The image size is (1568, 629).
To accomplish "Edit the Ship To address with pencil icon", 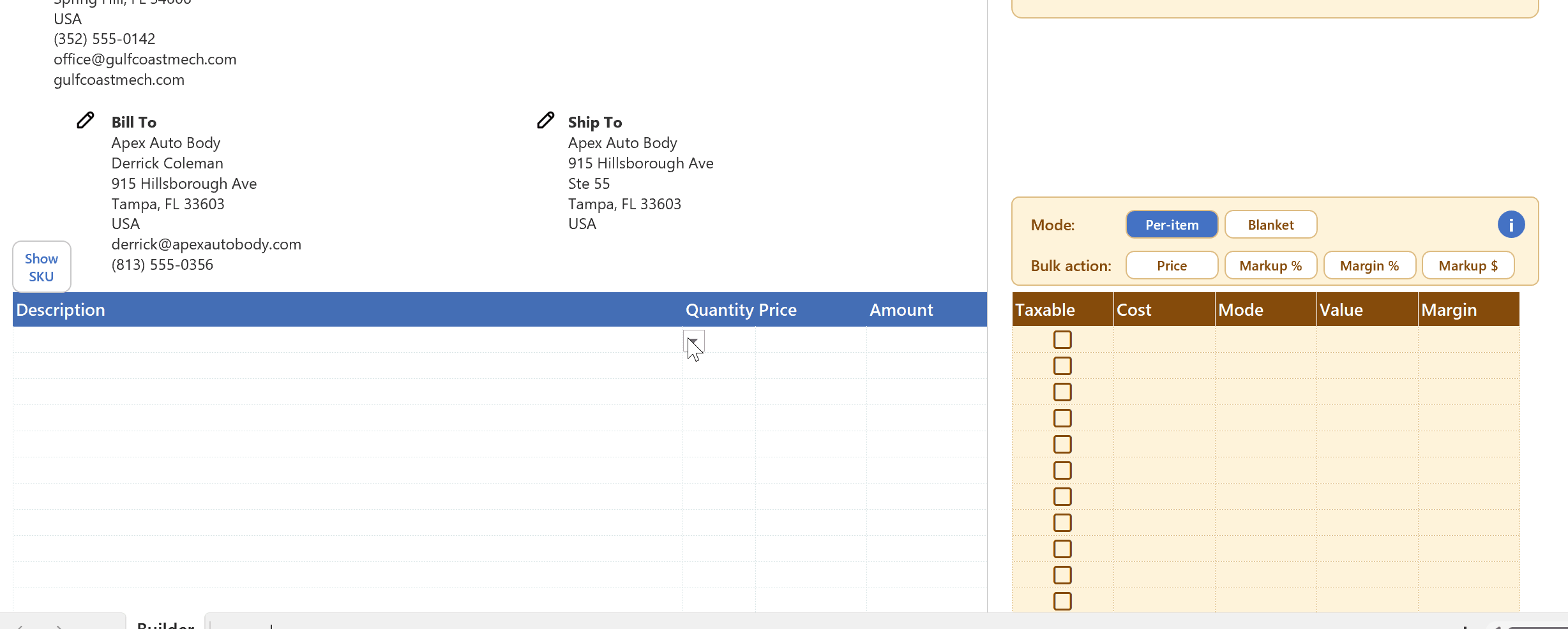I will pos(545,120).
